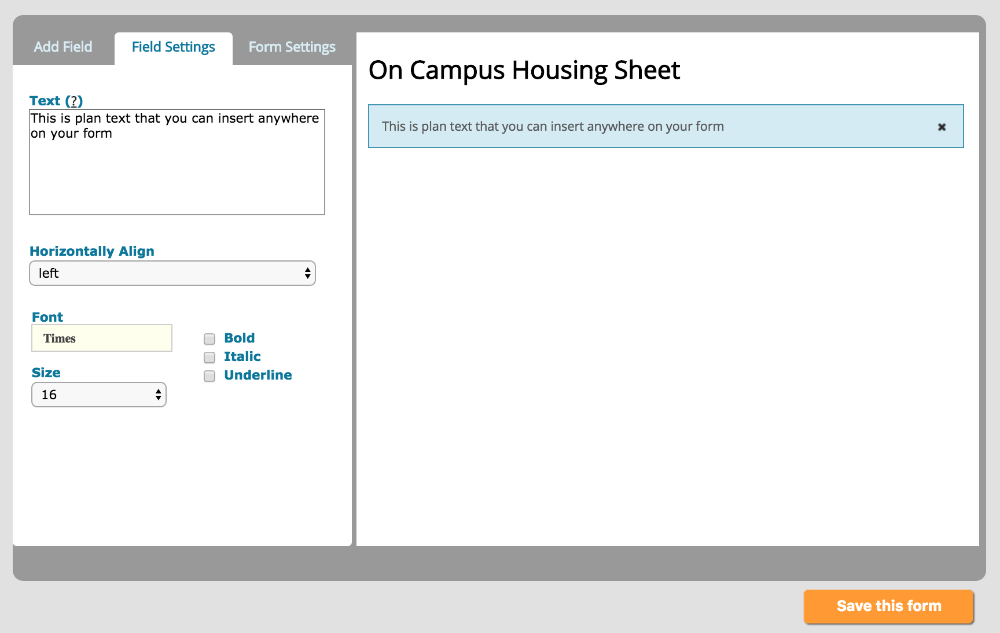Open the Horizontally Align dropdown
This screenshot has width=1000, height=633.
pos(172,273)
